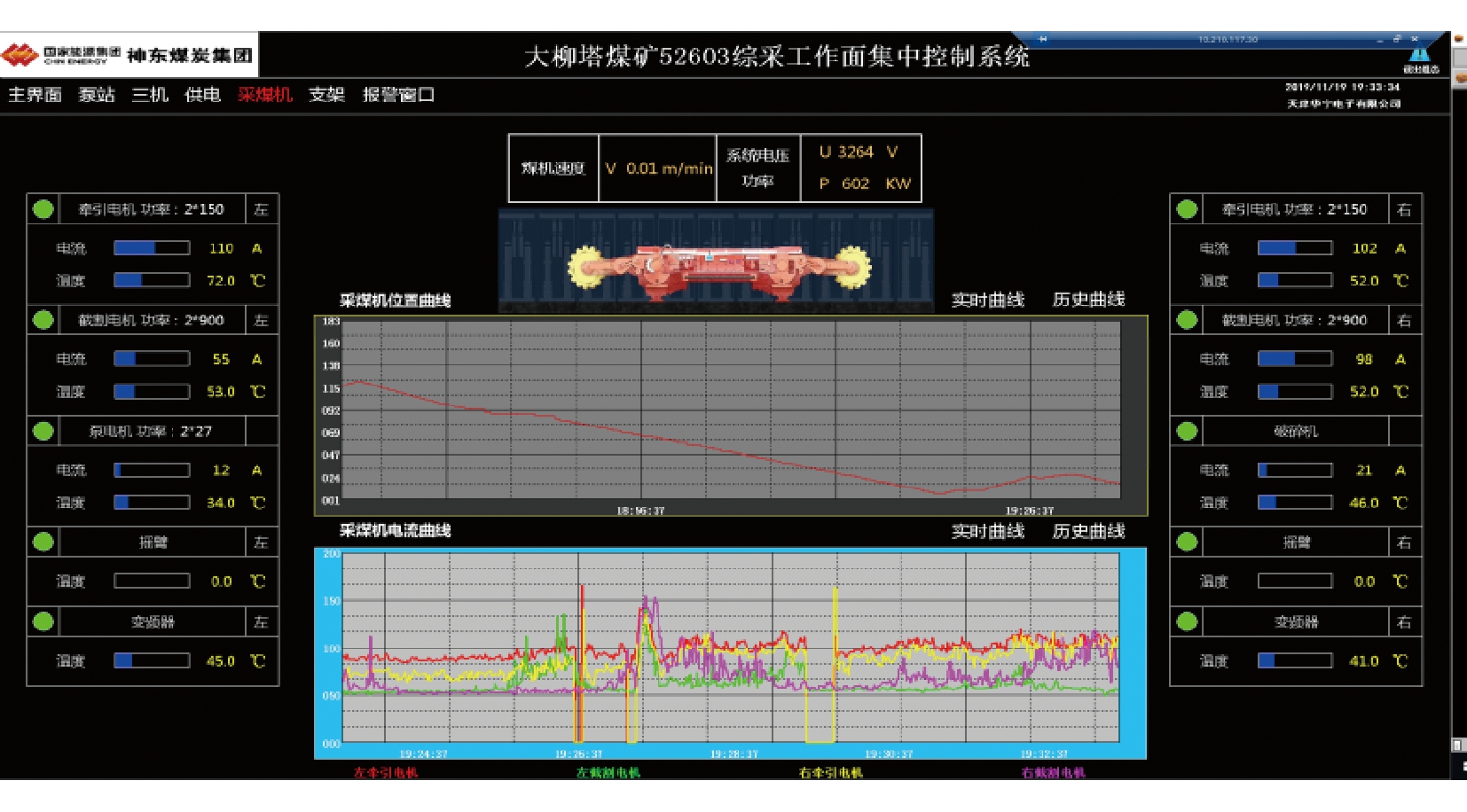Viewport: 1467px width, 812px height.
Task: Click left 截割电机 green status light
Action: tap(43, 320)
